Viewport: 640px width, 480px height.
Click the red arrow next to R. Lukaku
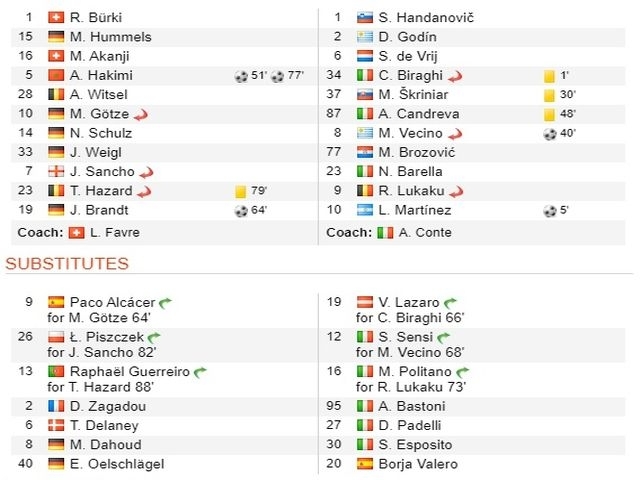tap(456, 191)
